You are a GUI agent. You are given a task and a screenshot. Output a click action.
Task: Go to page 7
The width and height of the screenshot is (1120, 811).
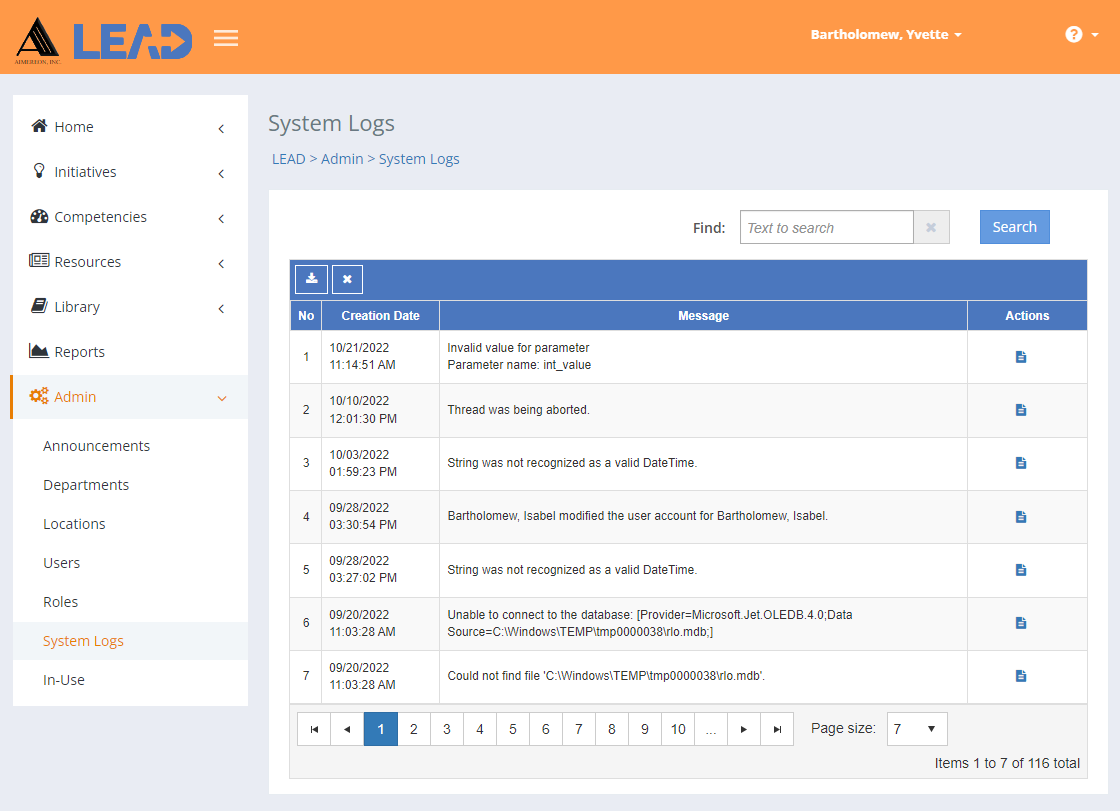click(579, 729)
